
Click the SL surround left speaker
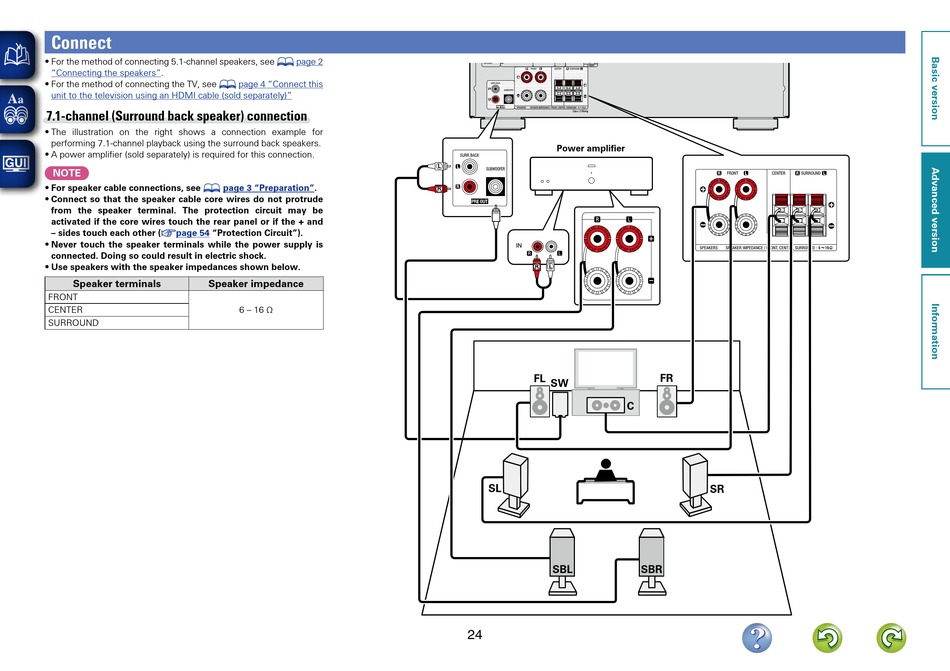click(x=514, y=485)
